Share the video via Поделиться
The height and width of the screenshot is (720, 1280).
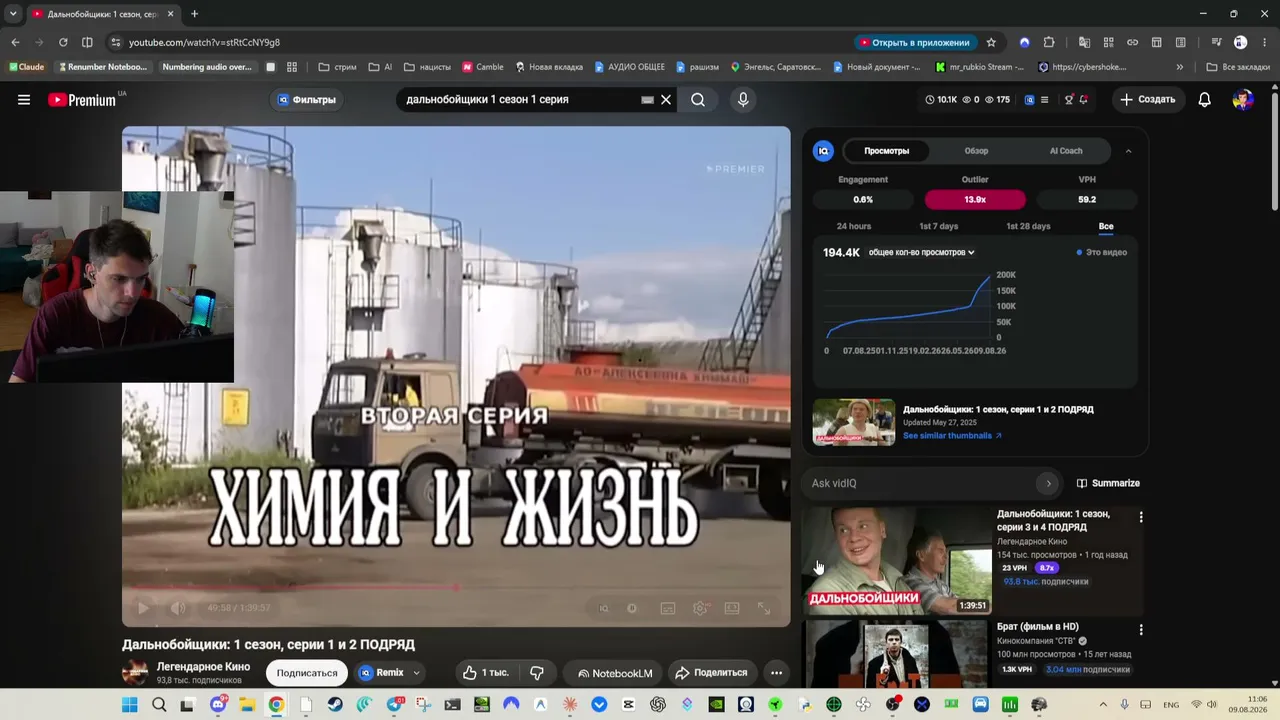711,673
